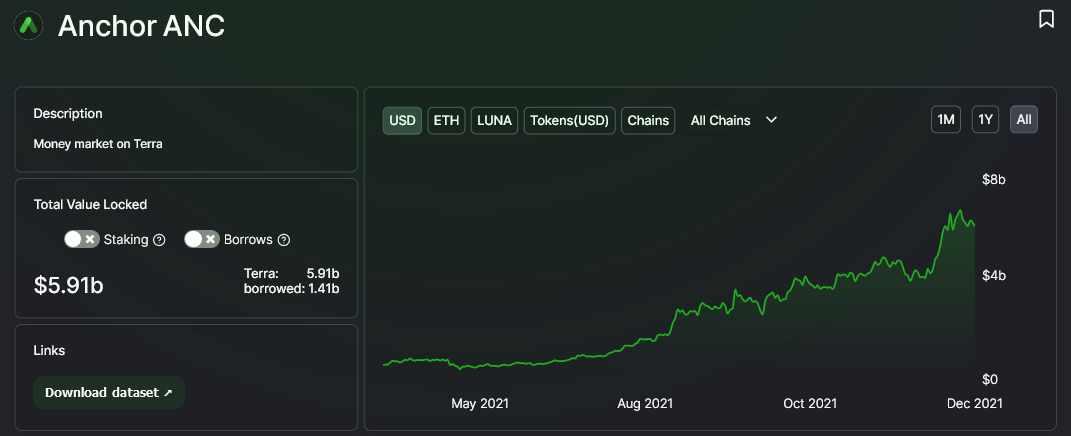Toggle the Staking switch on
Viewport: 1071px width, 436px height.
click(82, 239)
